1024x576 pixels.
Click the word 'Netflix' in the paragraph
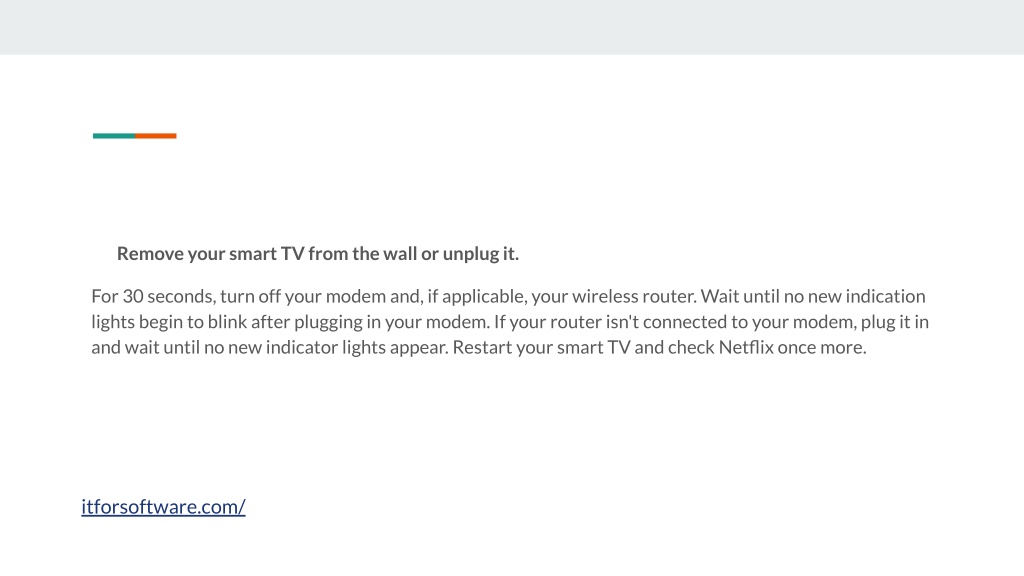click(x=746, y=347)
